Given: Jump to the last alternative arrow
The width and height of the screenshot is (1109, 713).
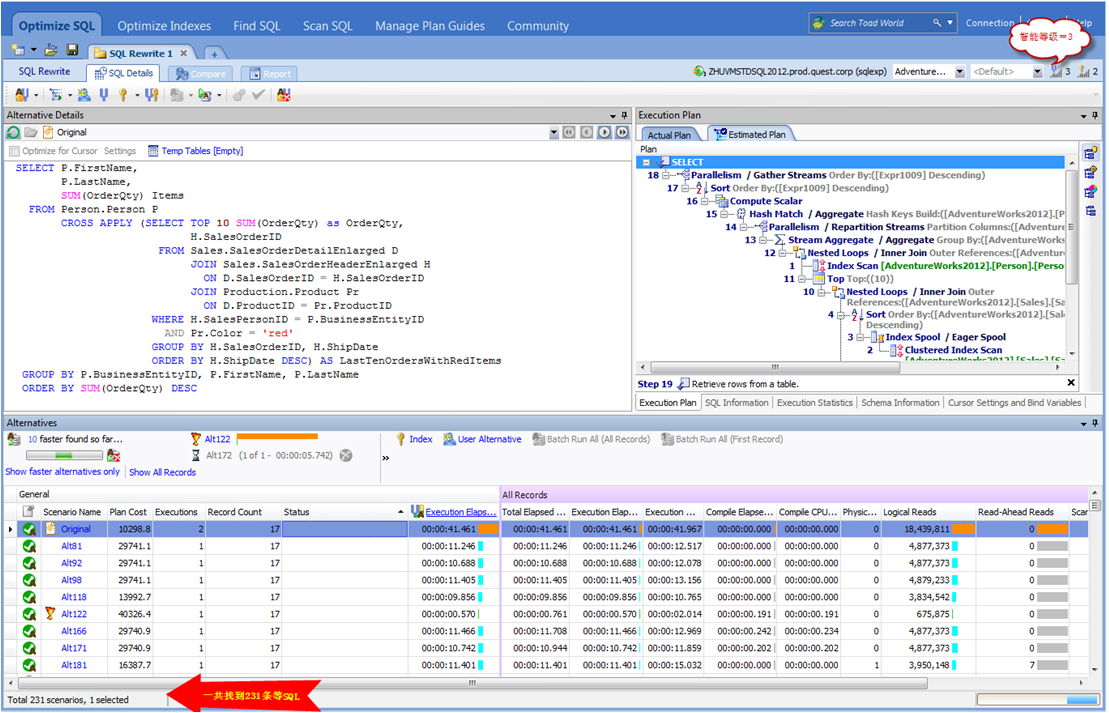Looking at the screenshot, I should click(622, 132).
